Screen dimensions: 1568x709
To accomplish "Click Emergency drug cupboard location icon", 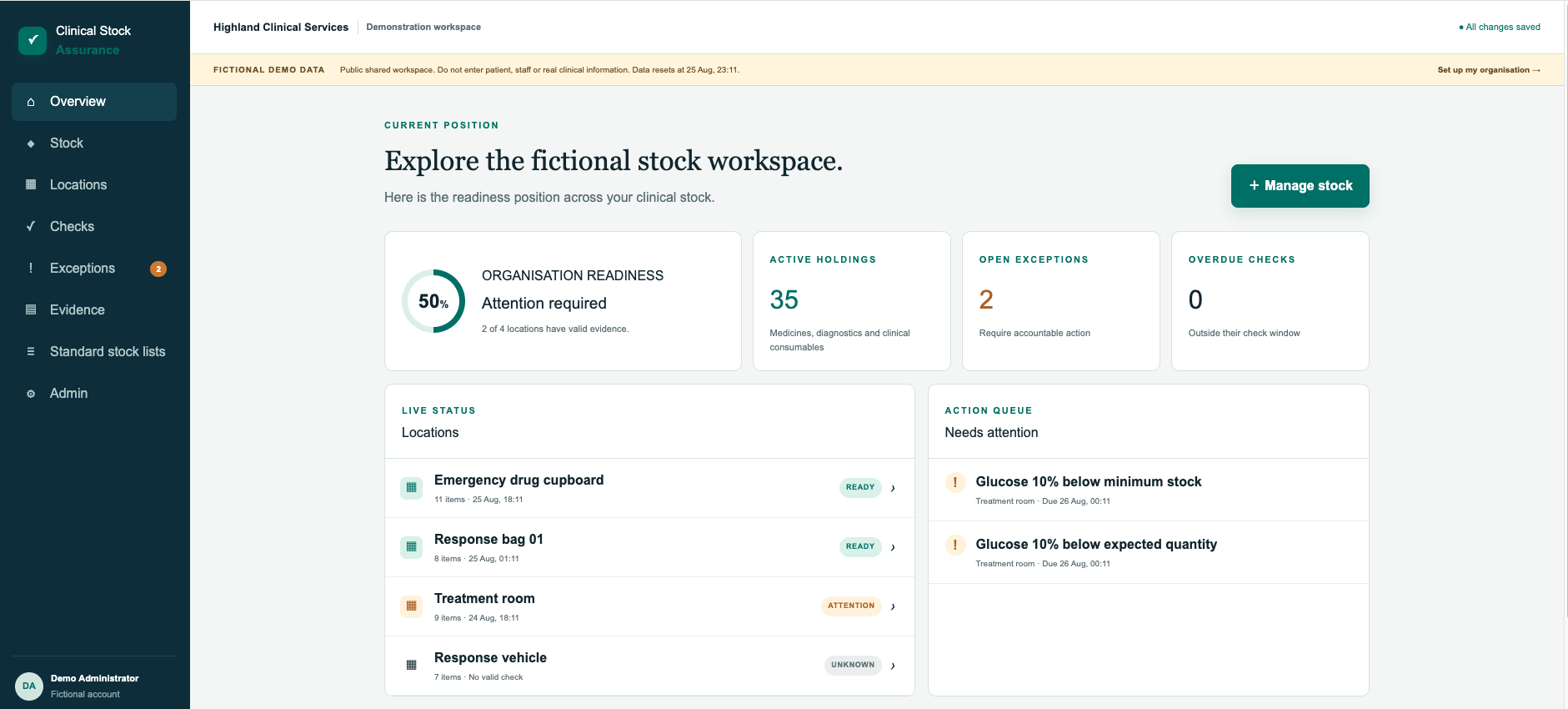I will point(411,488).
